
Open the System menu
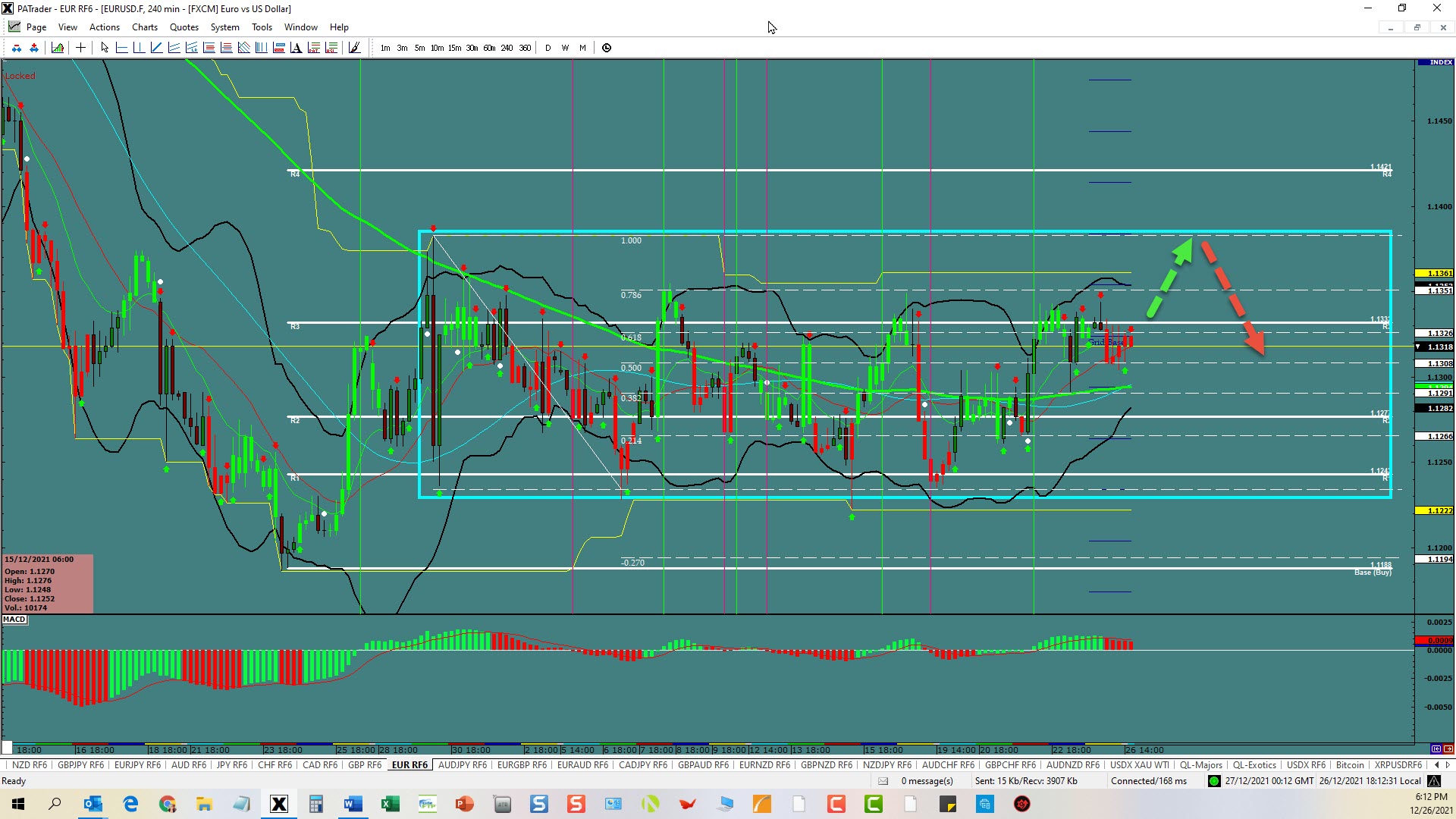[224, 27]
